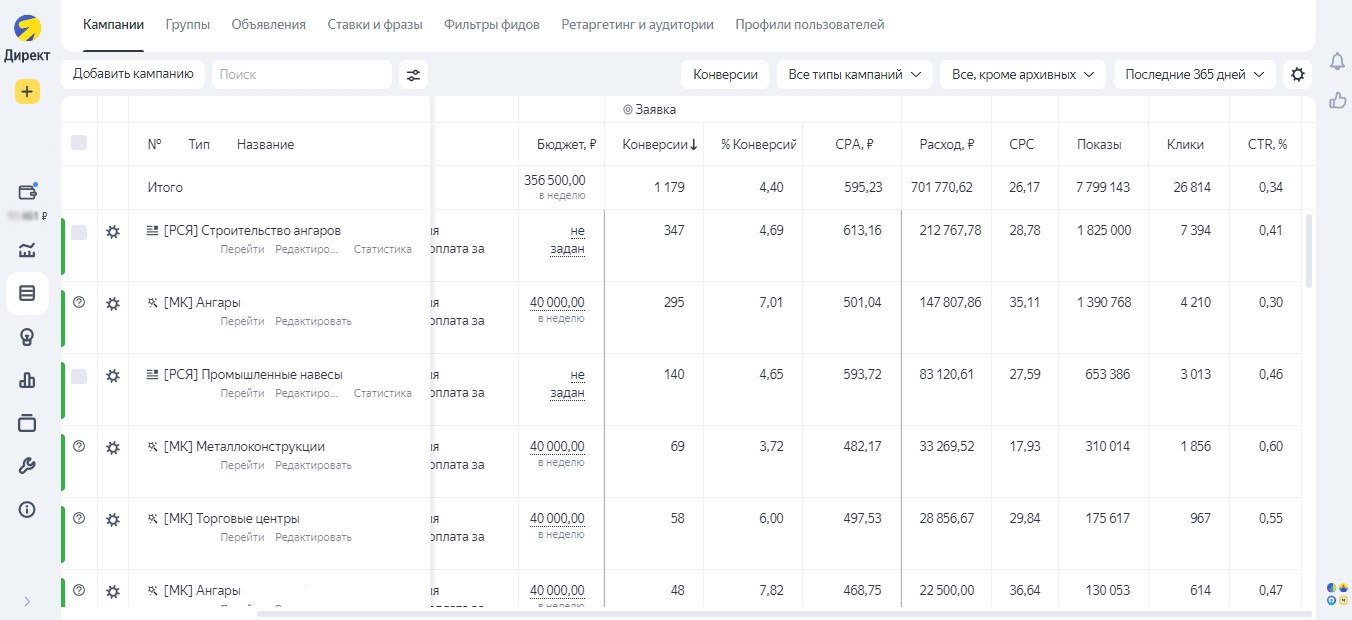Switch to the Группы tab
Screen dimensions: 1352x620
pos(188,24)
